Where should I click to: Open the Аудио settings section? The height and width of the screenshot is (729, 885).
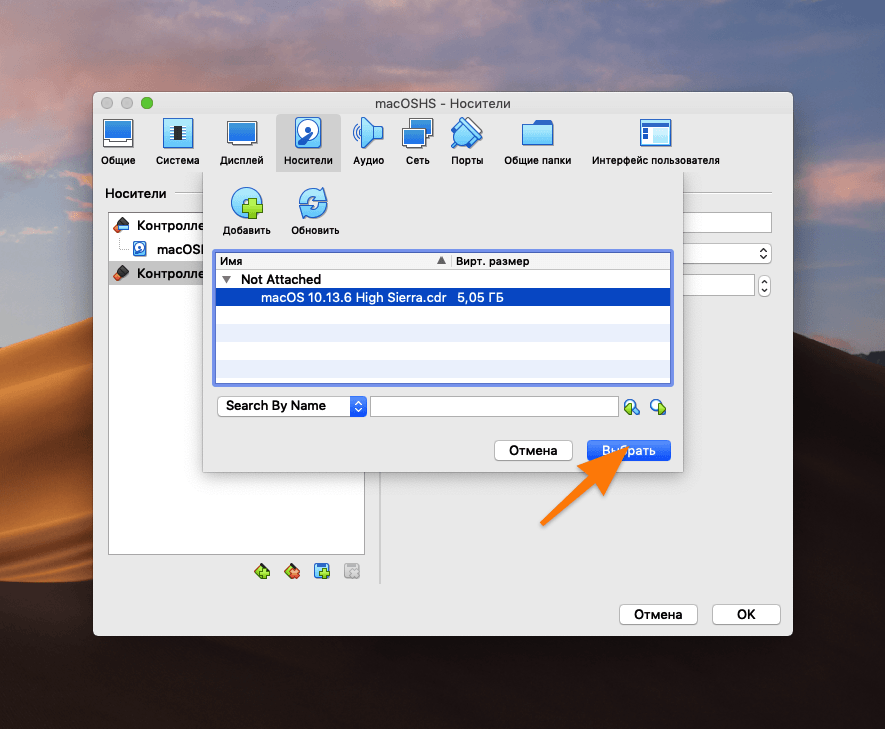pyautogui.click(x=369, y=142)
